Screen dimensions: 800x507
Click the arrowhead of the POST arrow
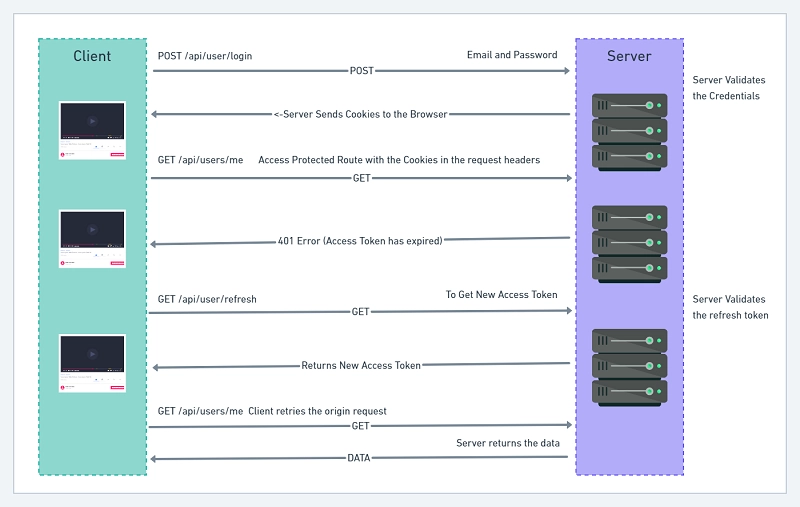(x=565, y=71)
